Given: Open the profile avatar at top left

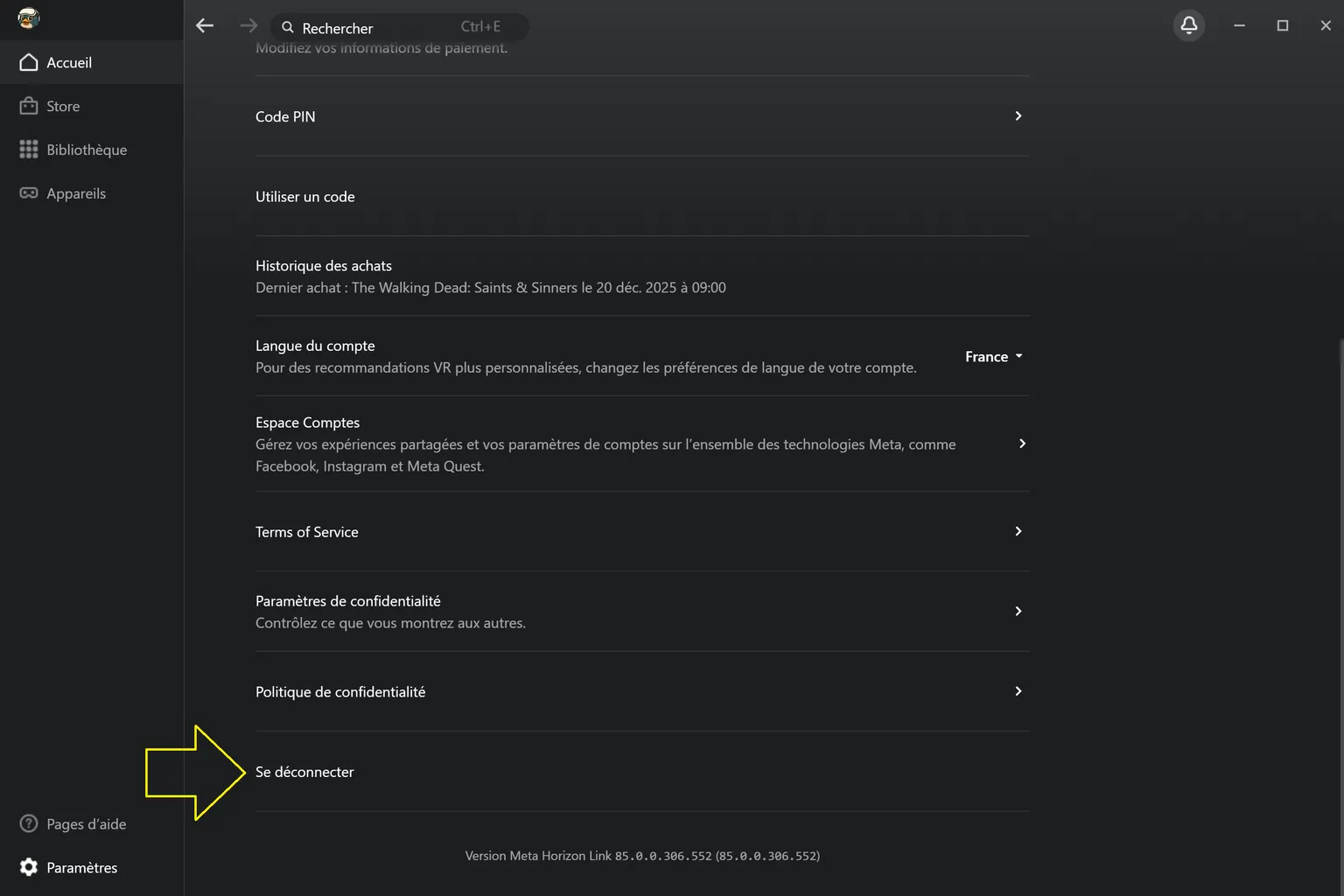Looking at the screenshot, I should point(29,18).
